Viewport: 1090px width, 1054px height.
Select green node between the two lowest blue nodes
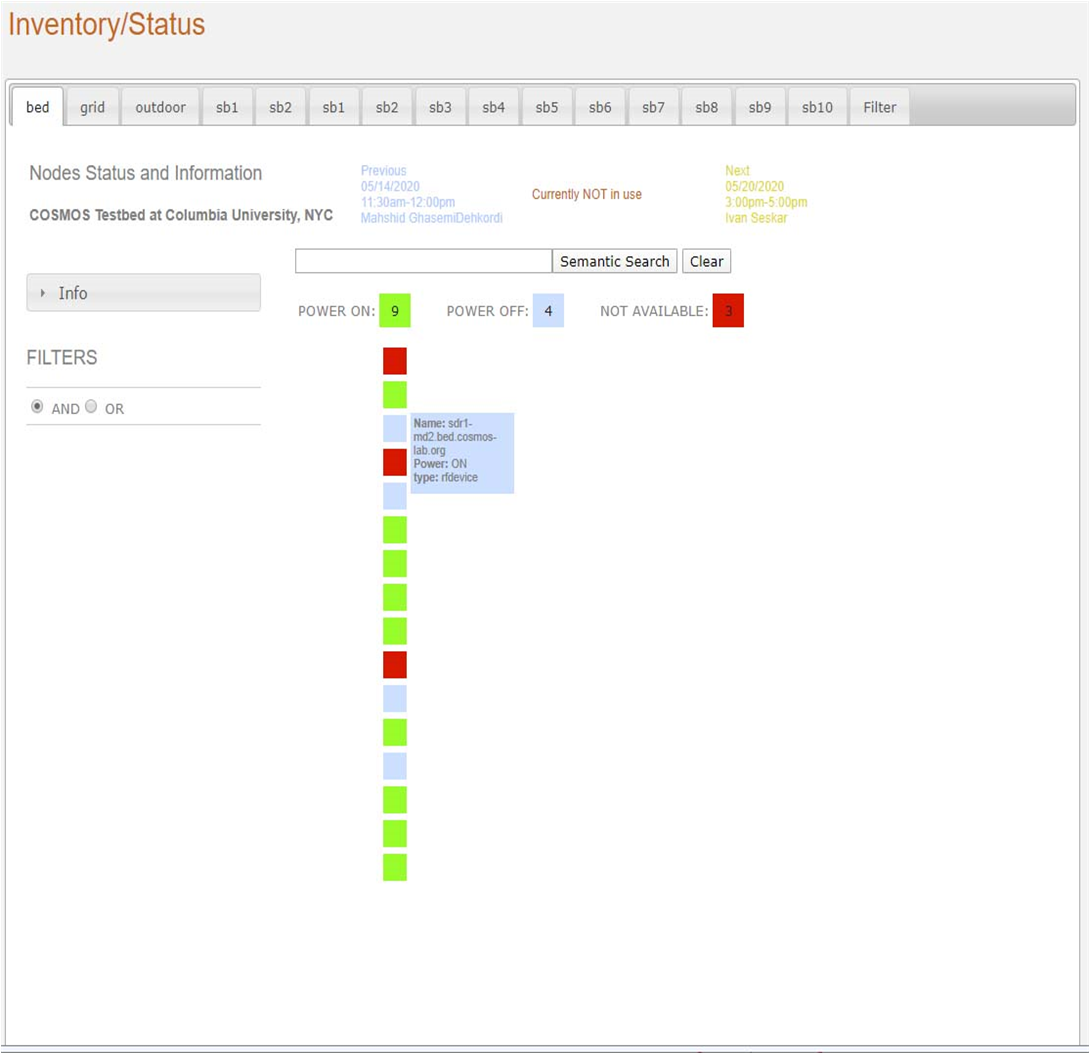click(394, 732)
